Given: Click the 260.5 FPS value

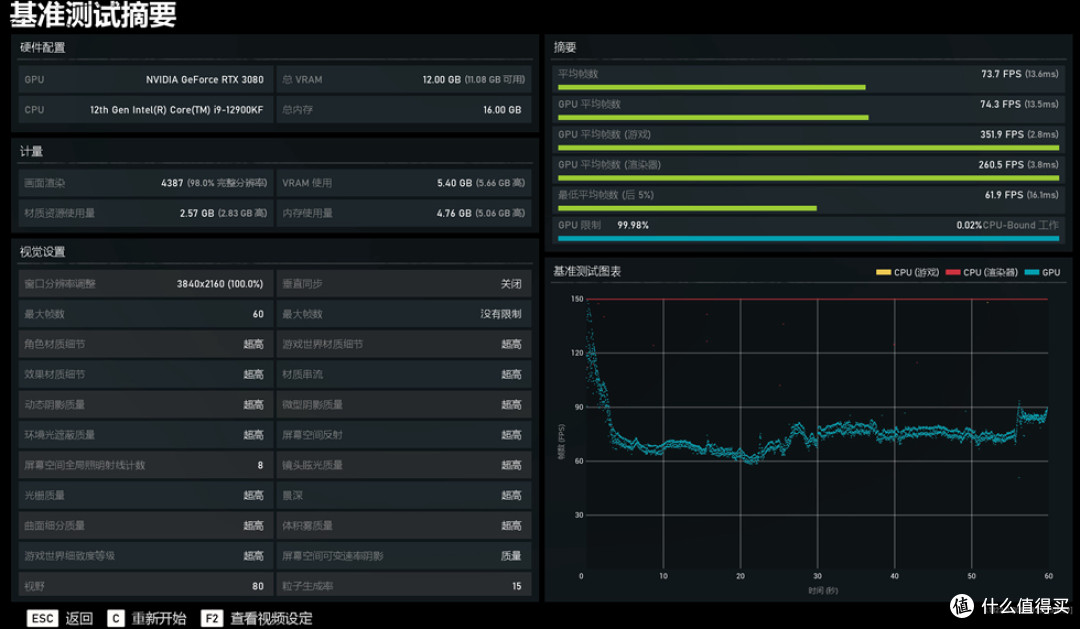Looking at the screenshot, I should coord(1019,165).
